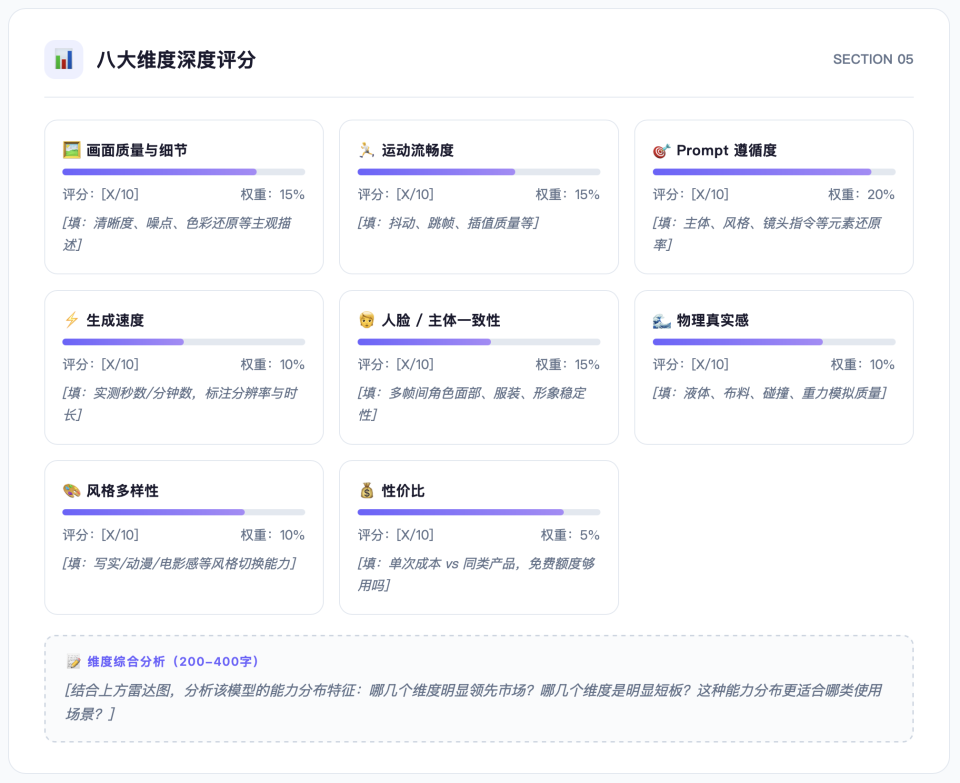Click 评分 [X/10] in the 生成速度 card
Screen dimensions: 960x783
(x=101, y=365)
